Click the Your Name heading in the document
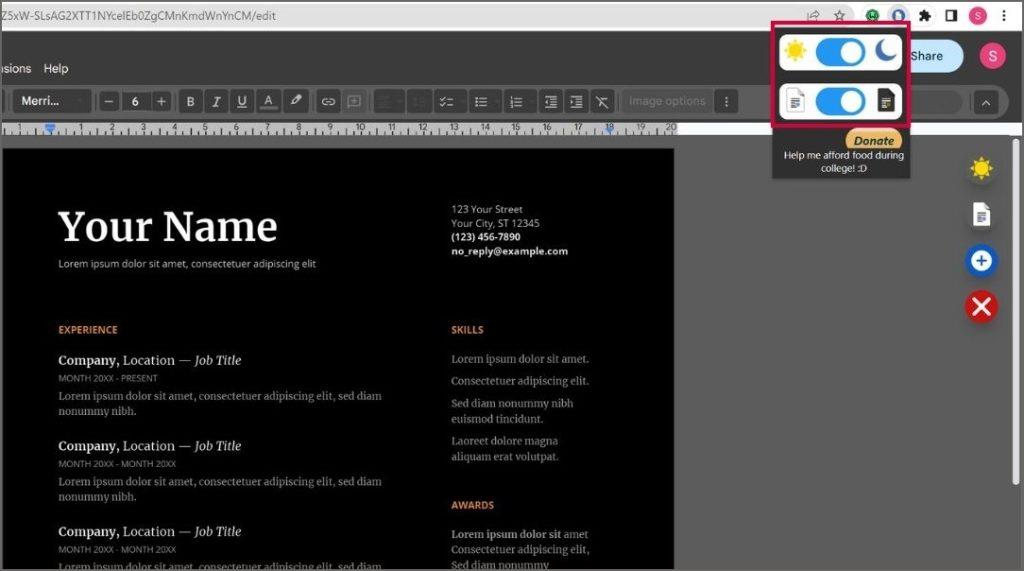This screenshot has height=571, width=1024. (x=168, y=227)
